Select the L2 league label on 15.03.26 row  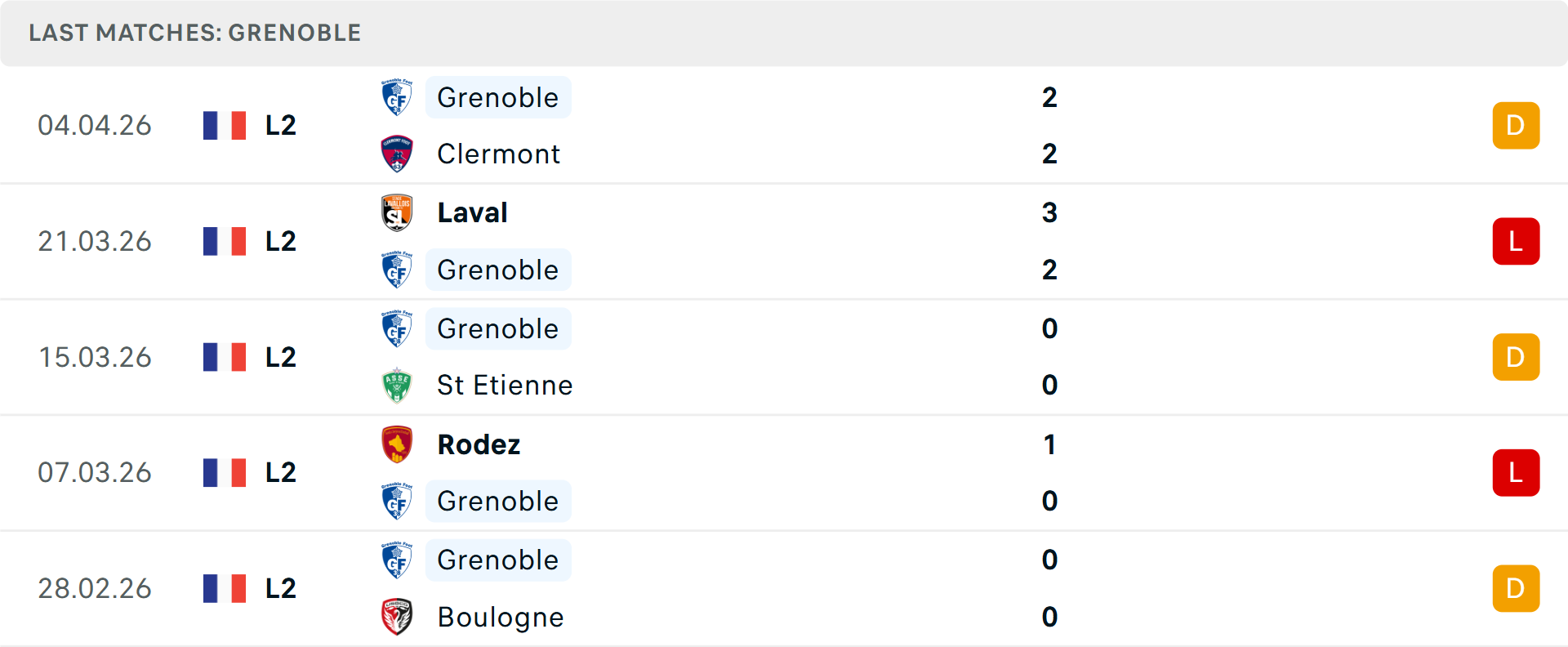click(x=278, y=357)
